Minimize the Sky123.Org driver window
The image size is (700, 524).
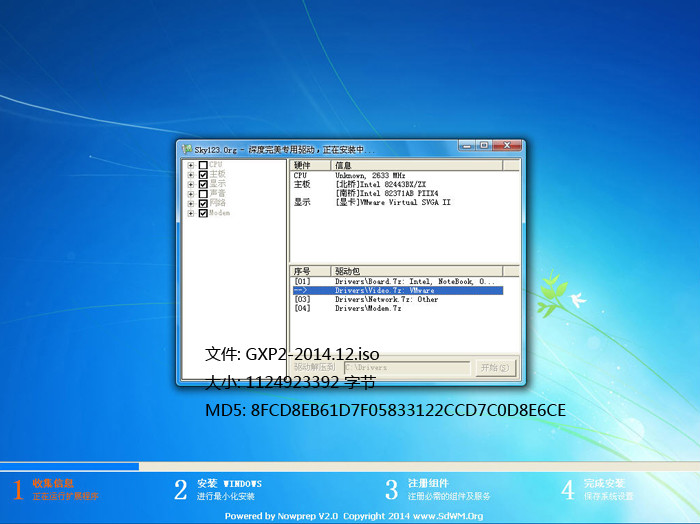tap(467, 146)
